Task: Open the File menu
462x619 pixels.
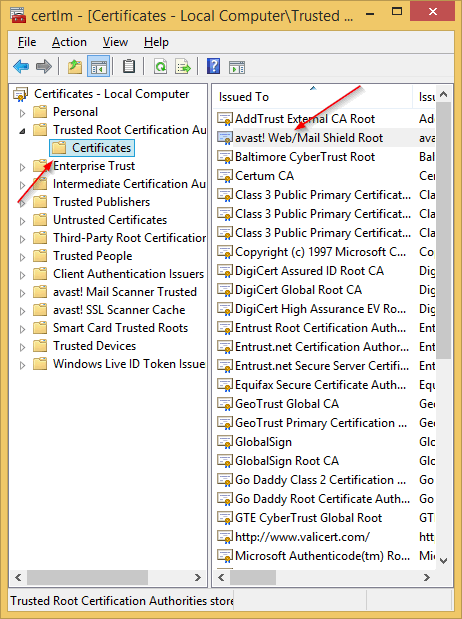Action: (x=27, y=42)
